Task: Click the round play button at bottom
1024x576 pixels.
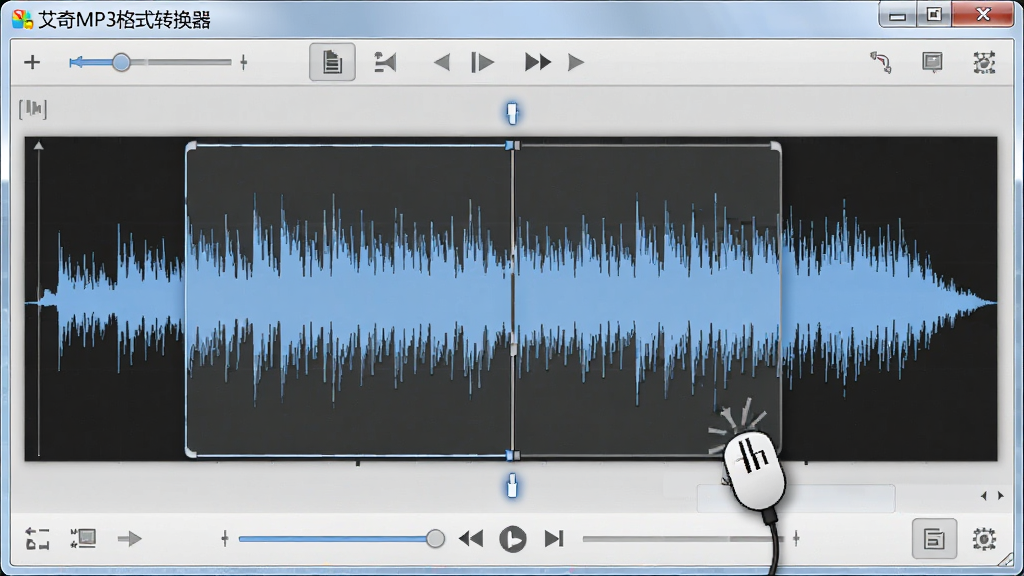Action: (x=513, y=539)
